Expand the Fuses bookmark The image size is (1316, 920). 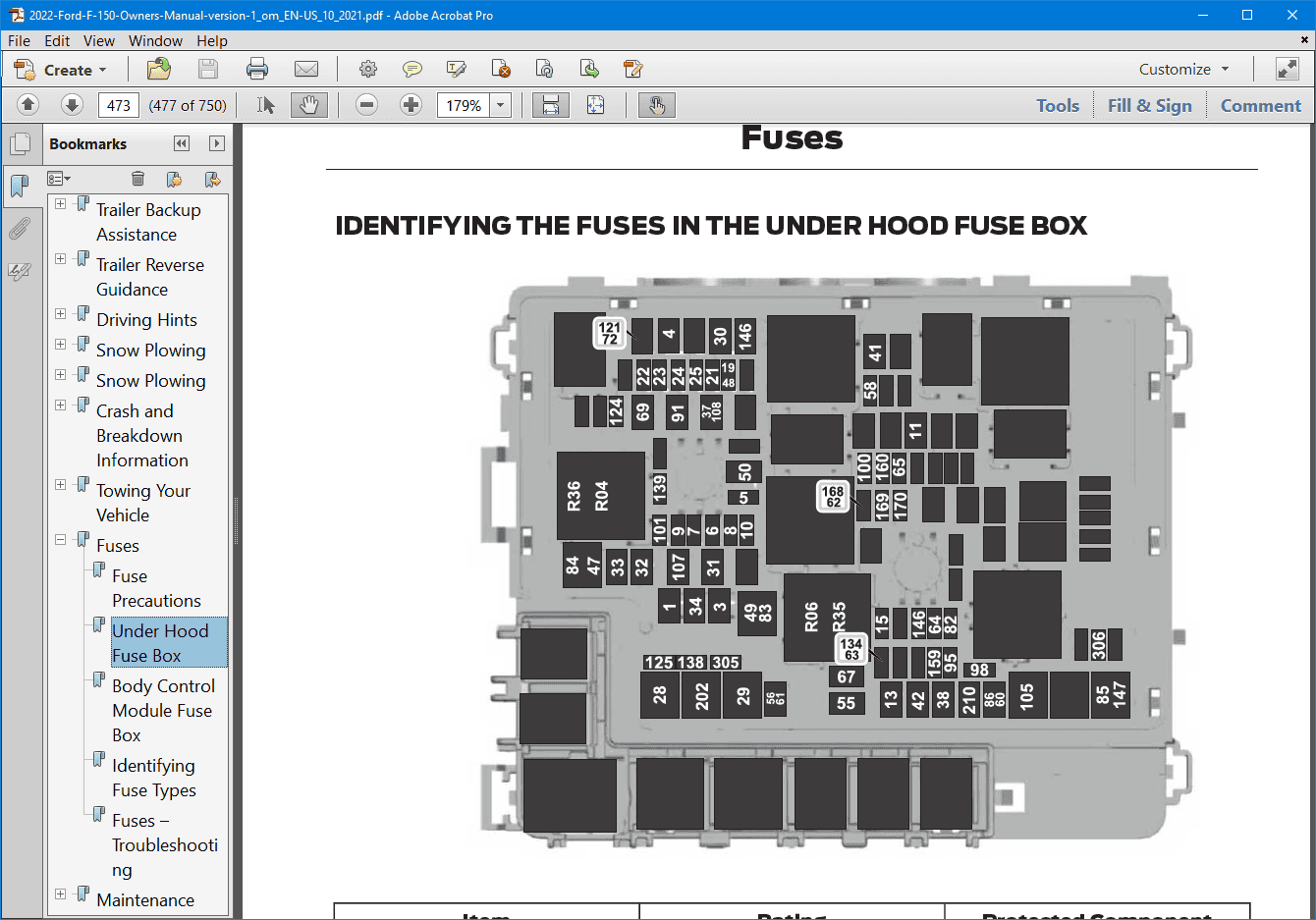coord(59,539)
